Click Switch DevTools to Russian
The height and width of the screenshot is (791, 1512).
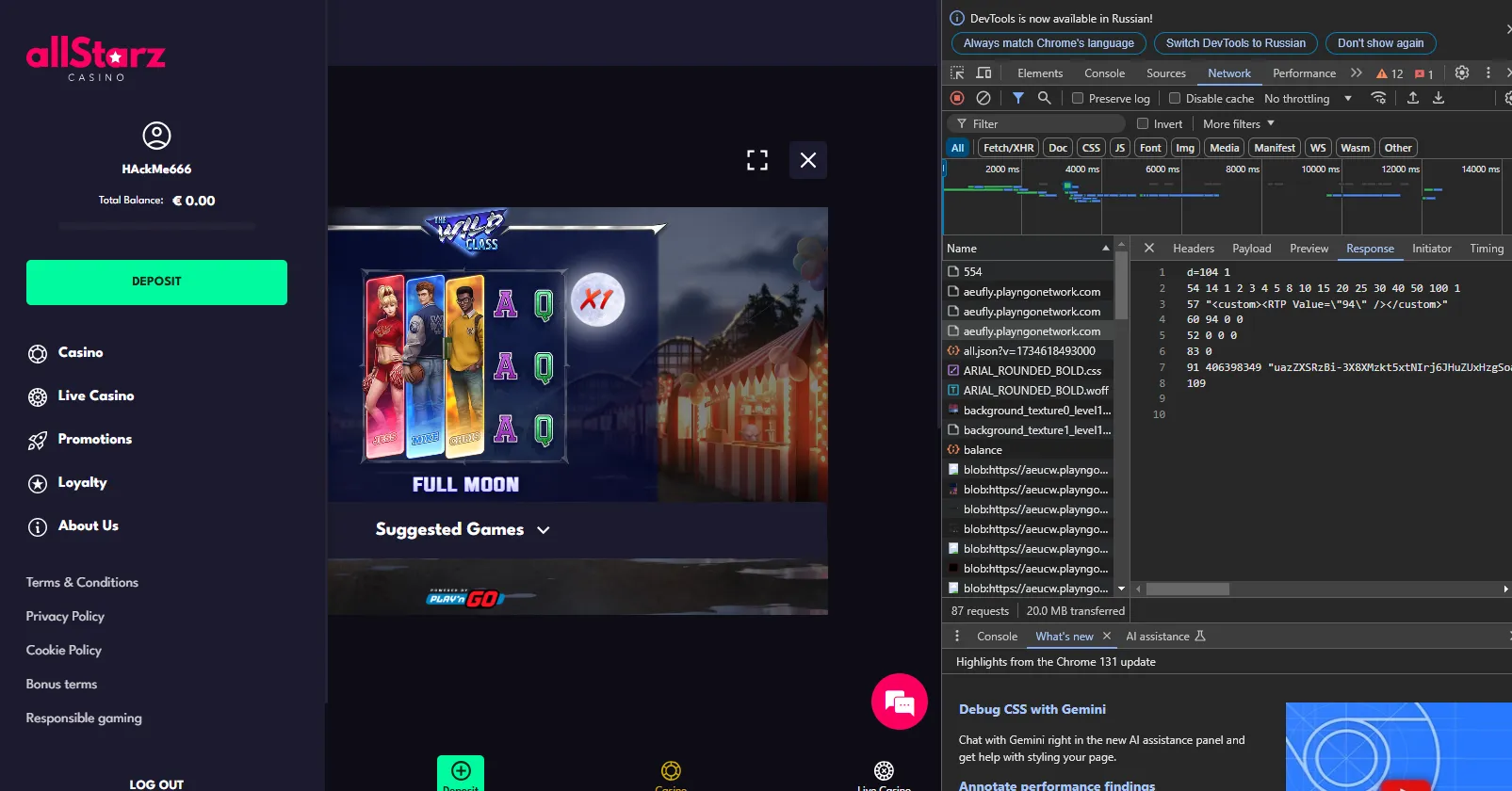point(1236,43)
